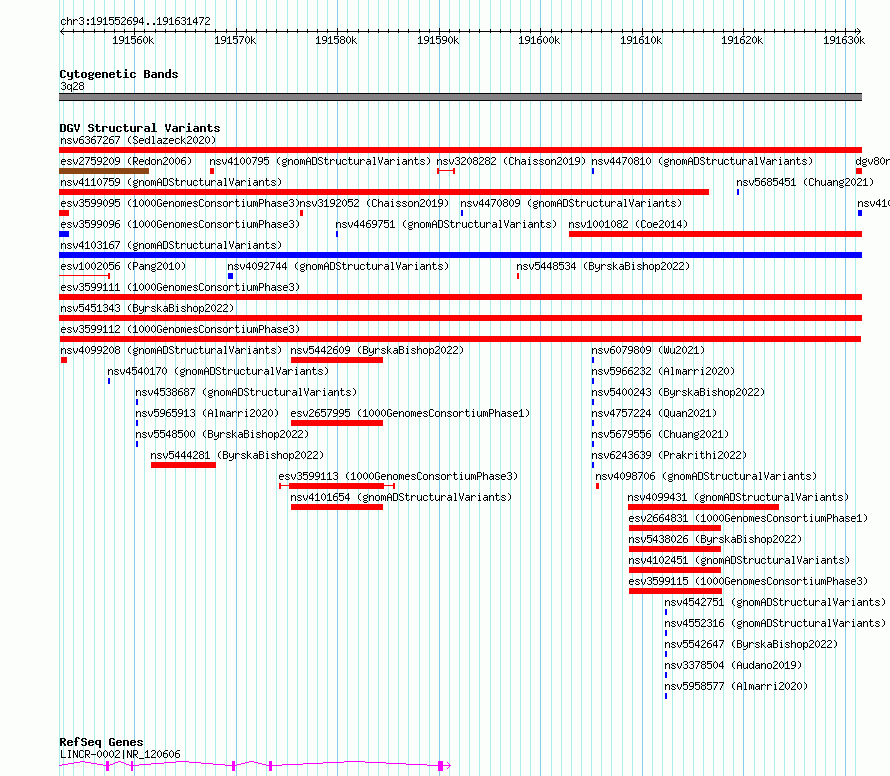Screen dimensions: 890x776
Task: Click esv3599115 1000Genomes label
Action: pos(748,581)
